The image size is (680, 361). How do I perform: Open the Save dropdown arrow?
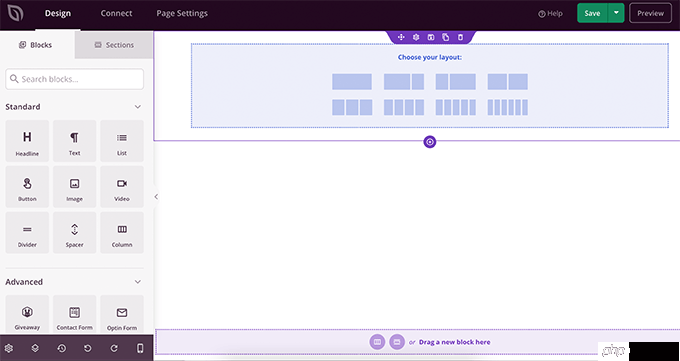tap(616, 13)
